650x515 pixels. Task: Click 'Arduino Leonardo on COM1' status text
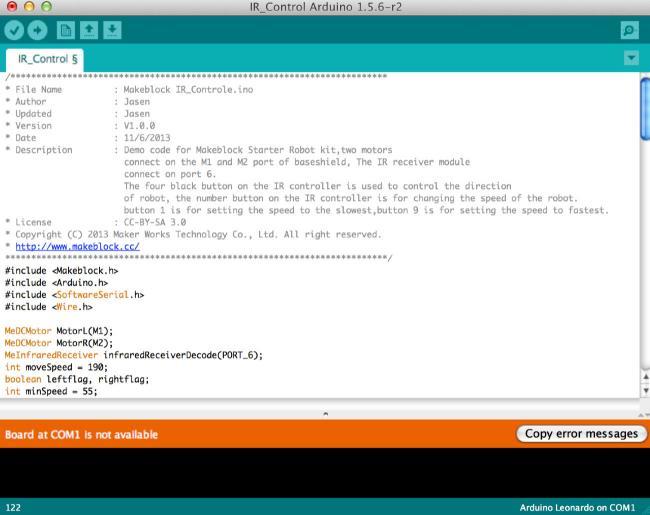[x=577, y=508]
